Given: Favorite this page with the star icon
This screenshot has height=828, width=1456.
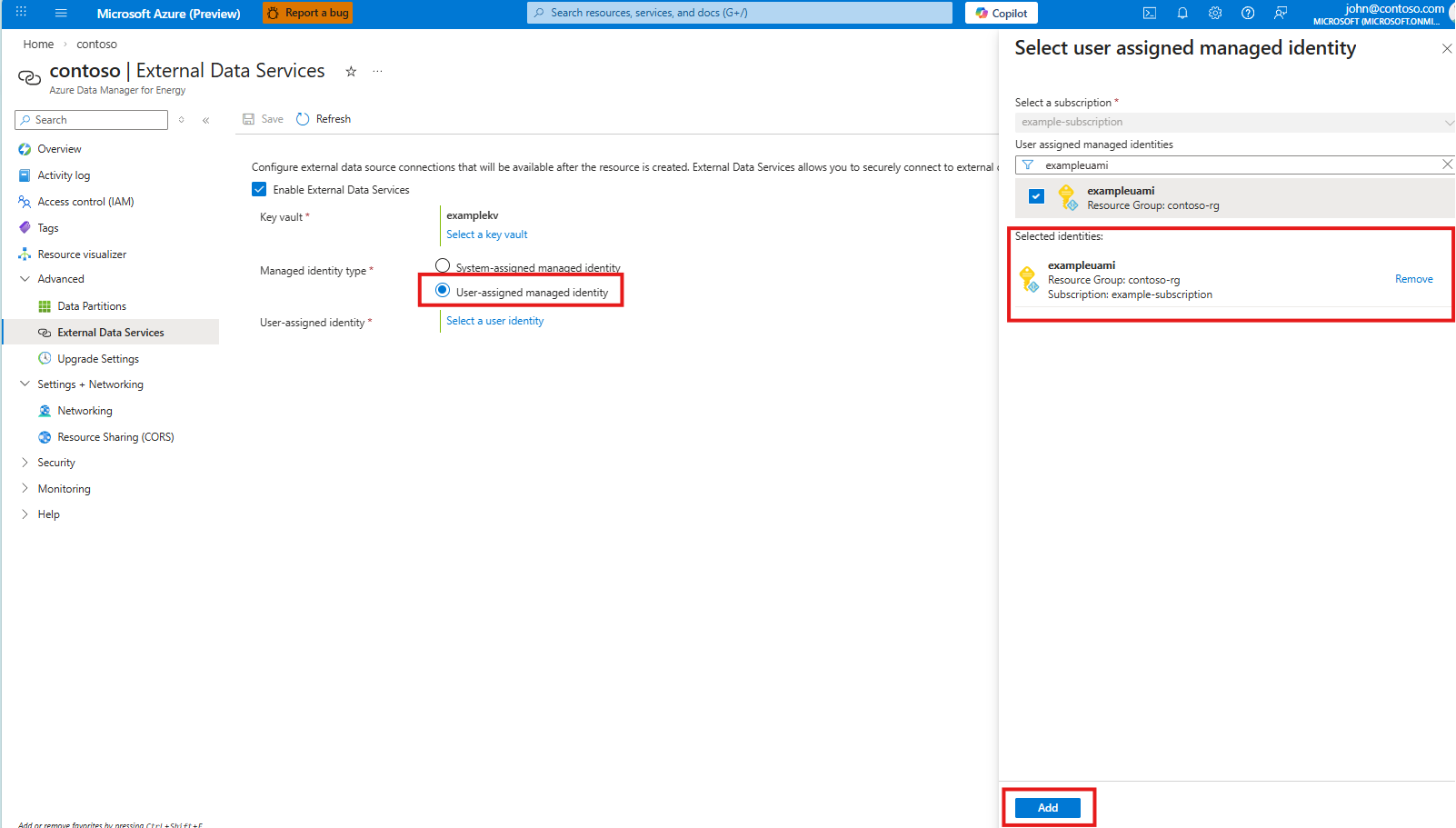Looking at the screenshot, I should point(351,71).
